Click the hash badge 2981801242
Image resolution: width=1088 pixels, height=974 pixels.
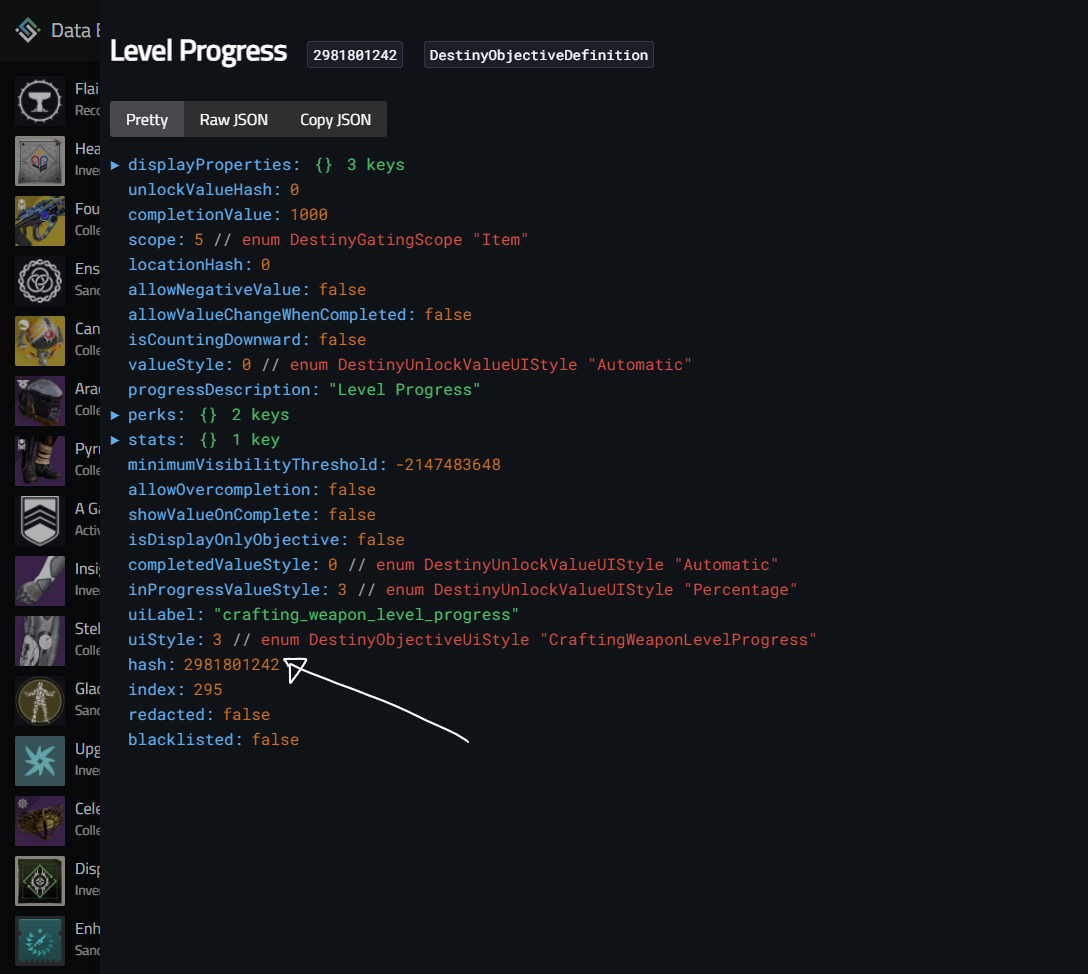click(354, 54)
